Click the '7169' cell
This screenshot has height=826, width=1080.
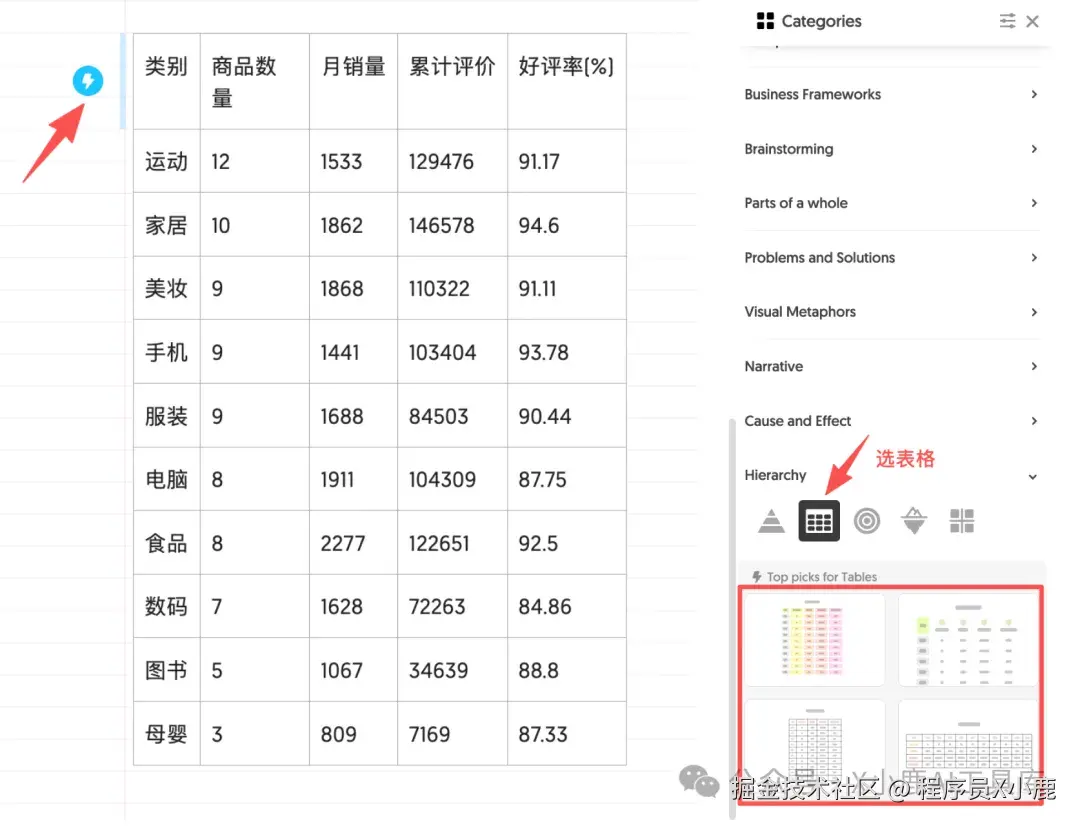[453, 734]
